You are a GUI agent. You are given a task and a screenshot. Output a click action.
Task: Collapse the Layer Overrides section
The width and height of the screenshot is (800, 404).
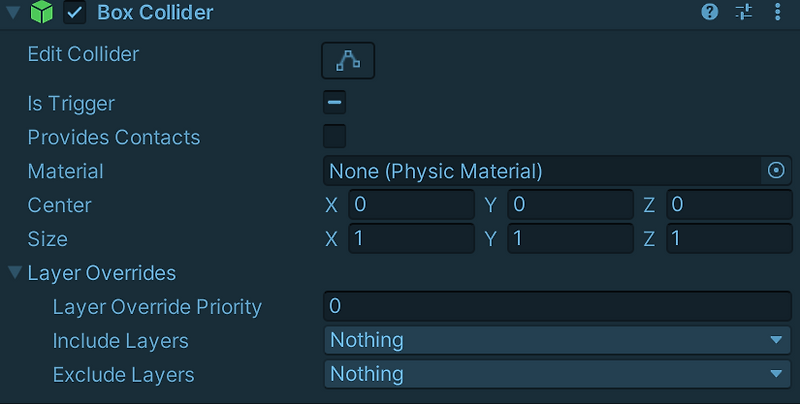click(x=14, y=272)
